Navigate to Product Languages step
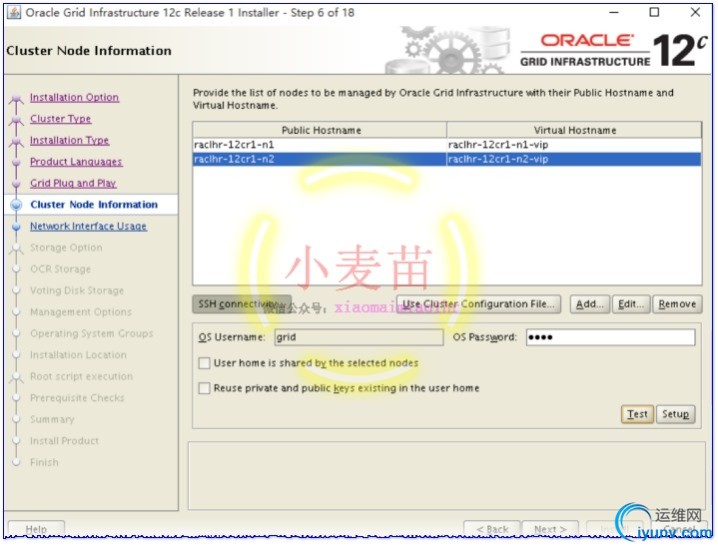 (x=76, y=162)
